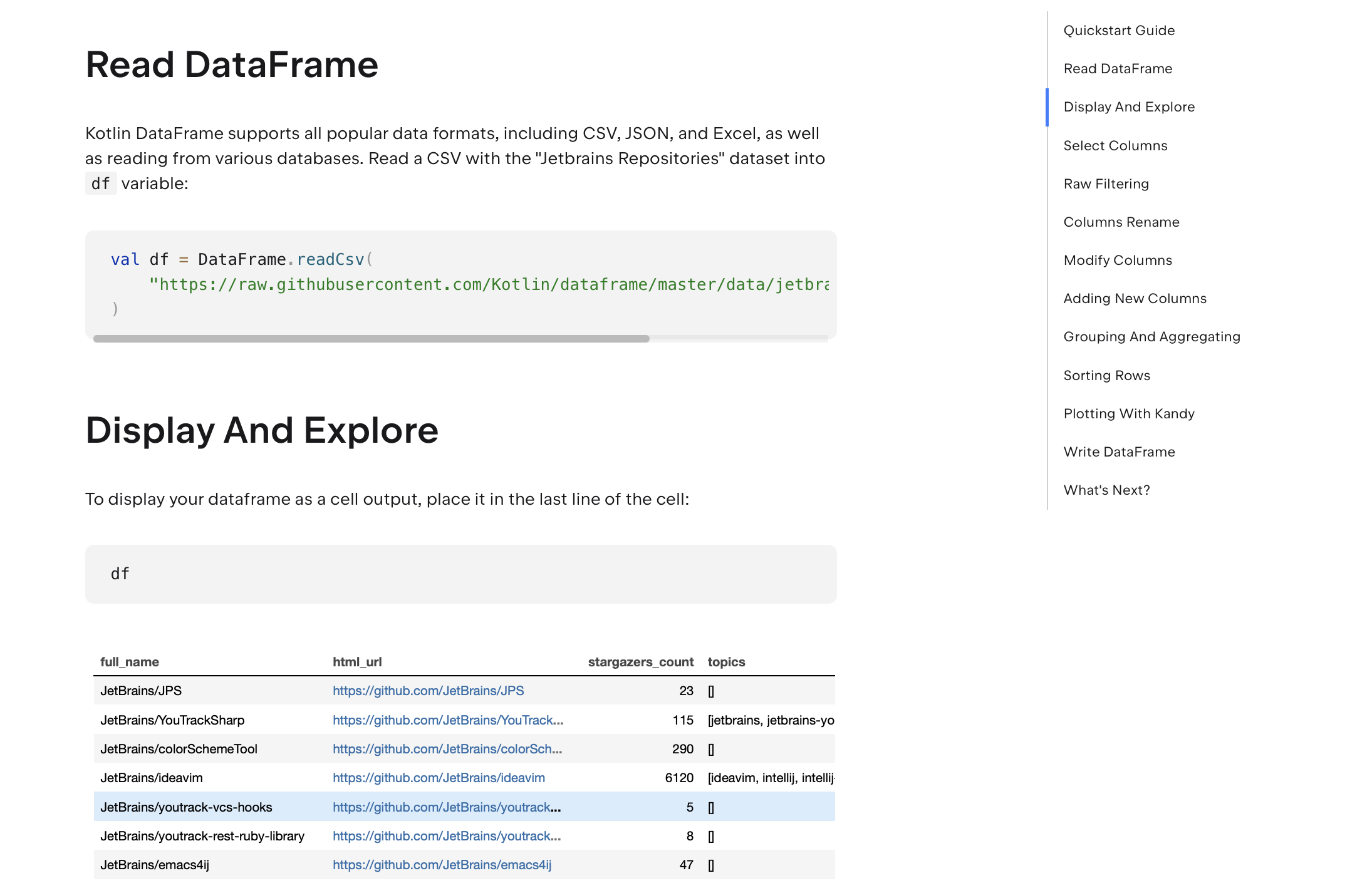Navigate to the Raw Filtering section

[1106, 183]
